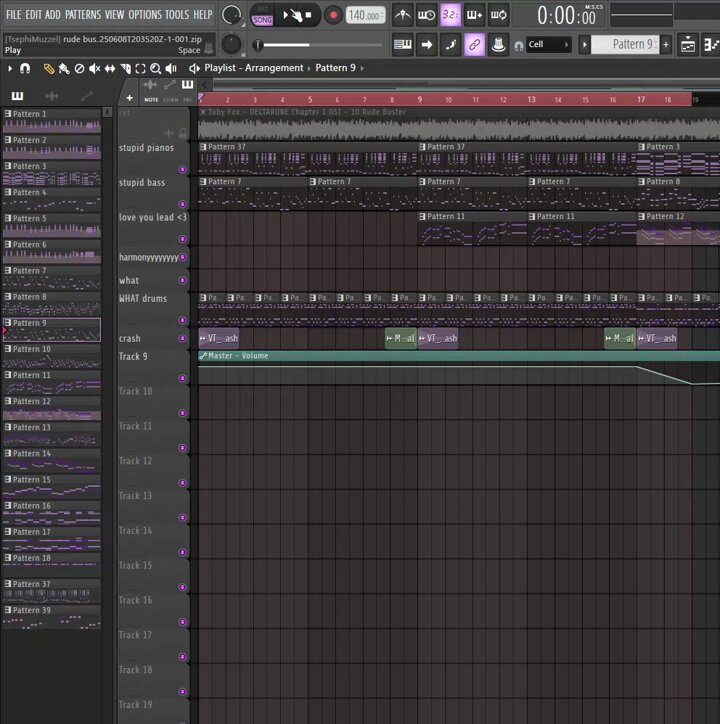Viewport: 720px width, 724px height.
Task: Open the Cell snap dropdown
Action: pyautogui.click(x=549, y=45)
